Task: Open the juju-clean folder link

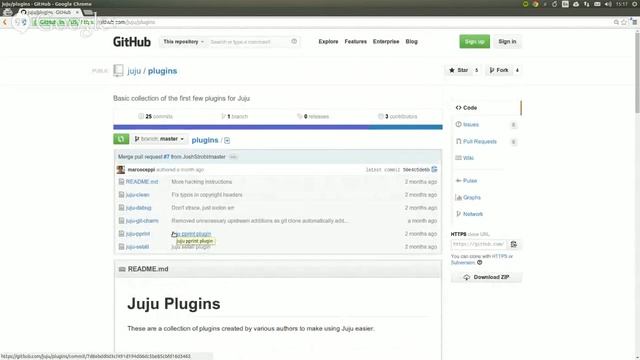Action: click(138, 195)
